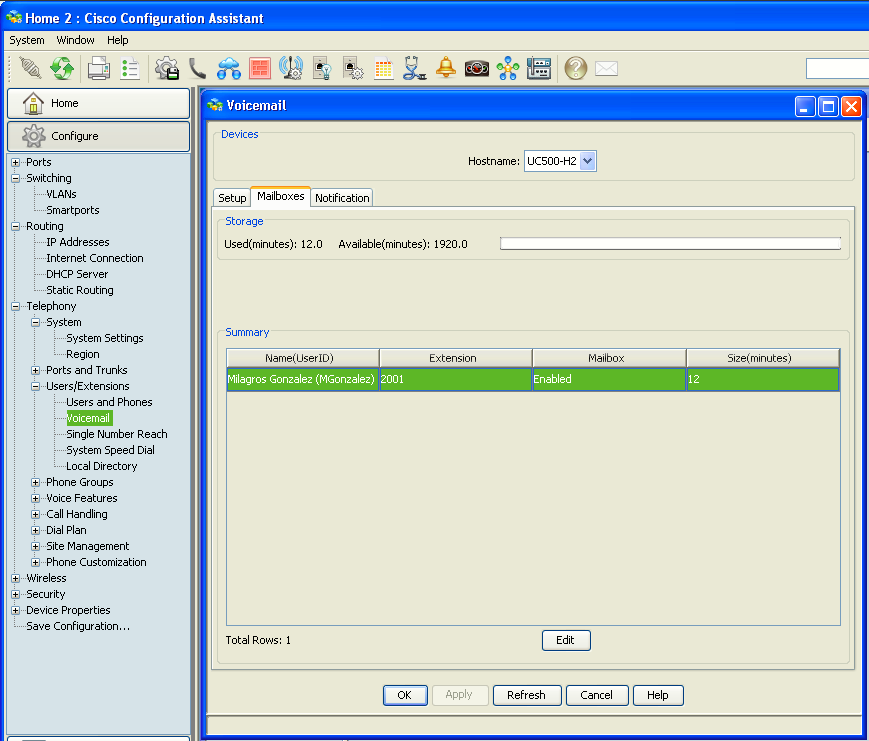Click the Home house icon
The image size is (869, 741).
pos(33,103)
